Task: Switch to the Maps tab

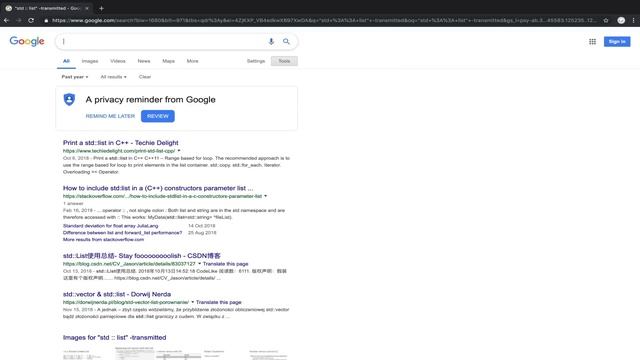Action: [x=169, y=61]
